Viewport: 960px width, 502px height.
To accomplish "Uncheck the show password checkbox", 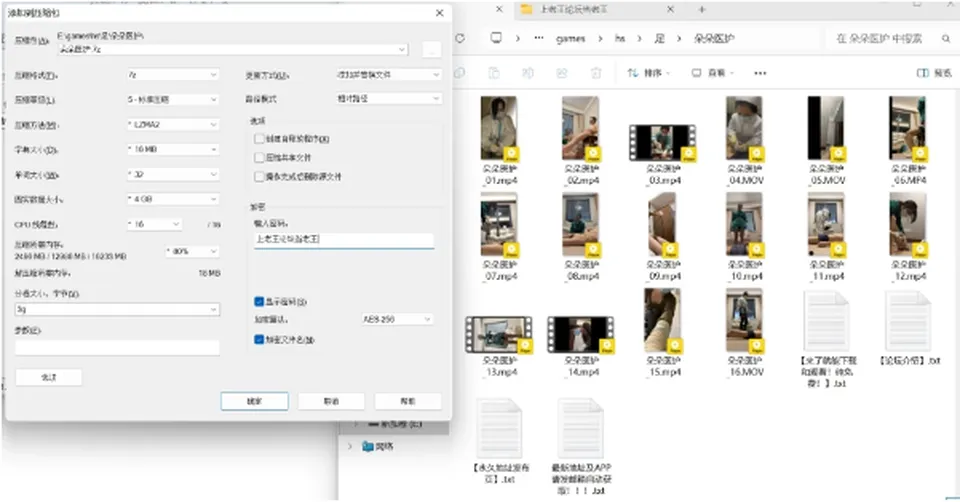I will pos(259,301).
